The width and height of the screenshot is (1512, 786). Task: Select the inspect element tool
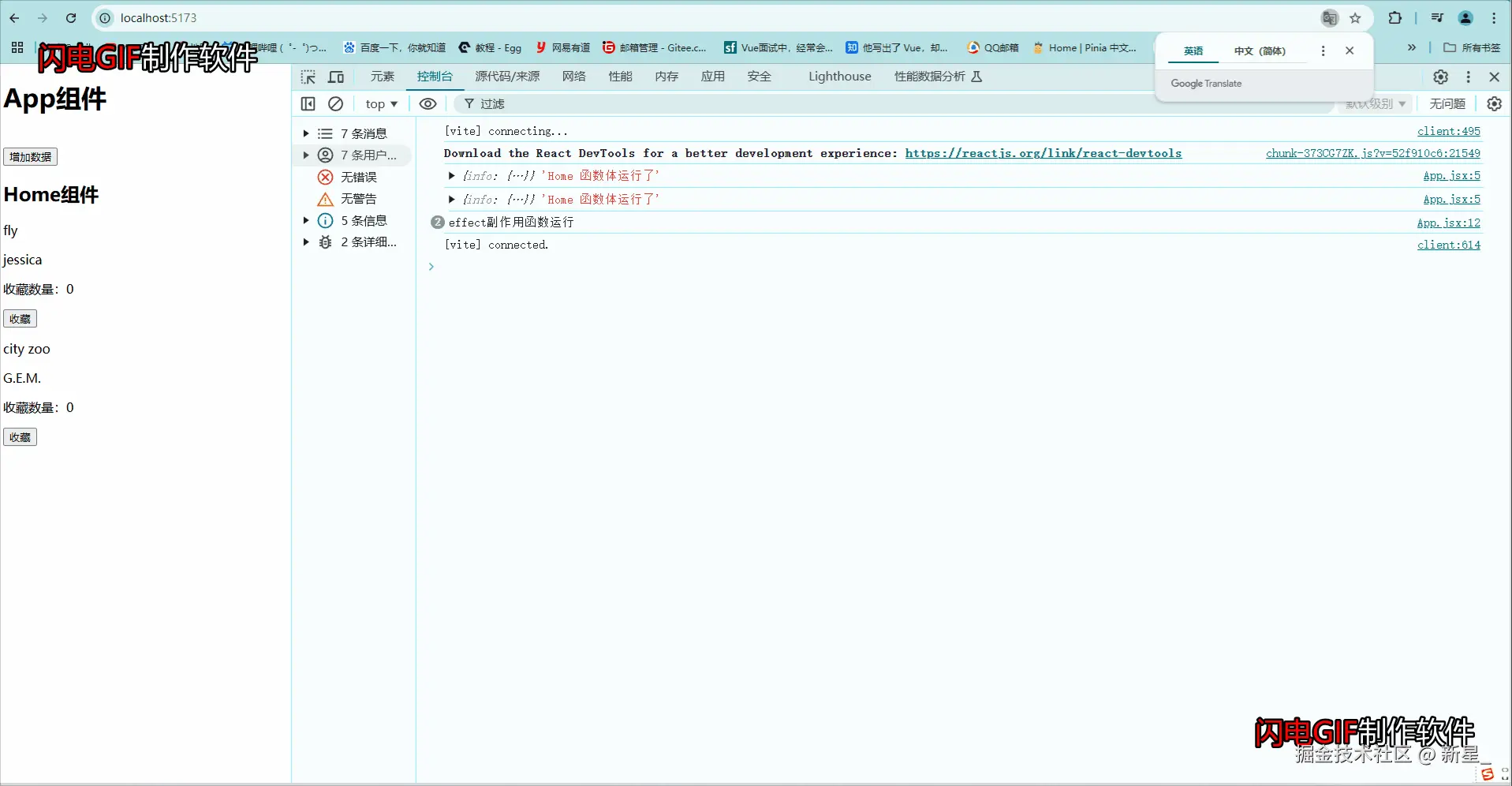click(x=308, y=77)
